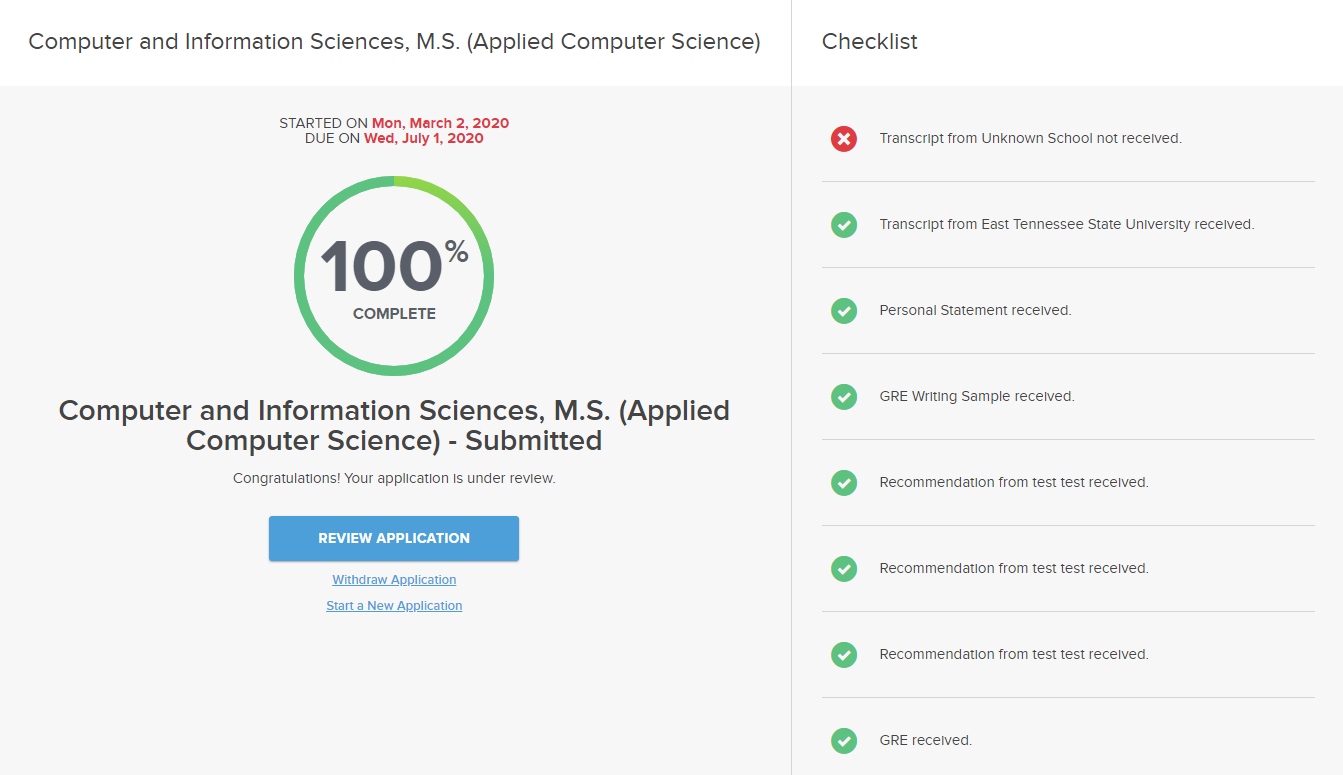
Task: Click green check next to GRE received
Action: click(x=844, y=741)
